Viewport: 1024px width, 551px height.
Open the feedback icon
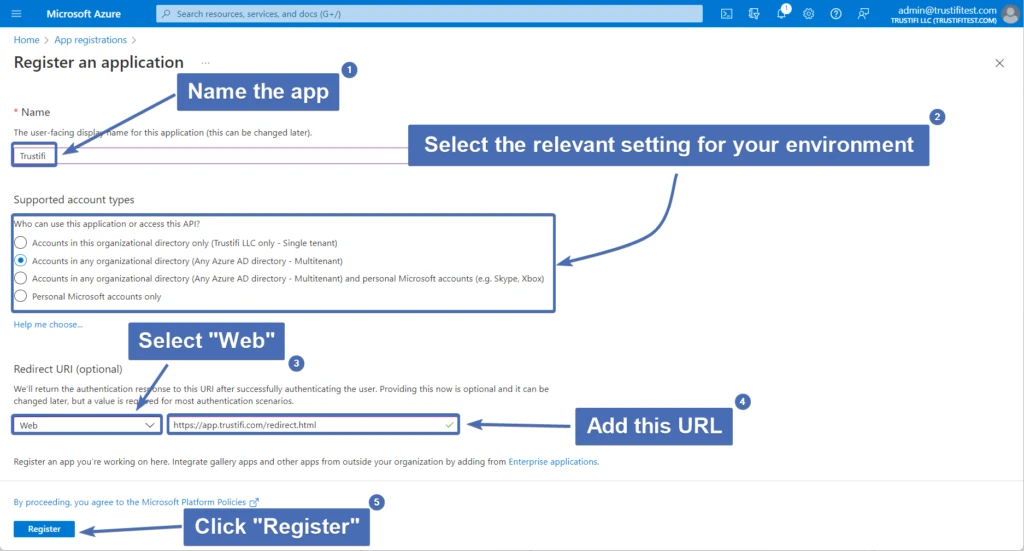[x=863, y=14]
